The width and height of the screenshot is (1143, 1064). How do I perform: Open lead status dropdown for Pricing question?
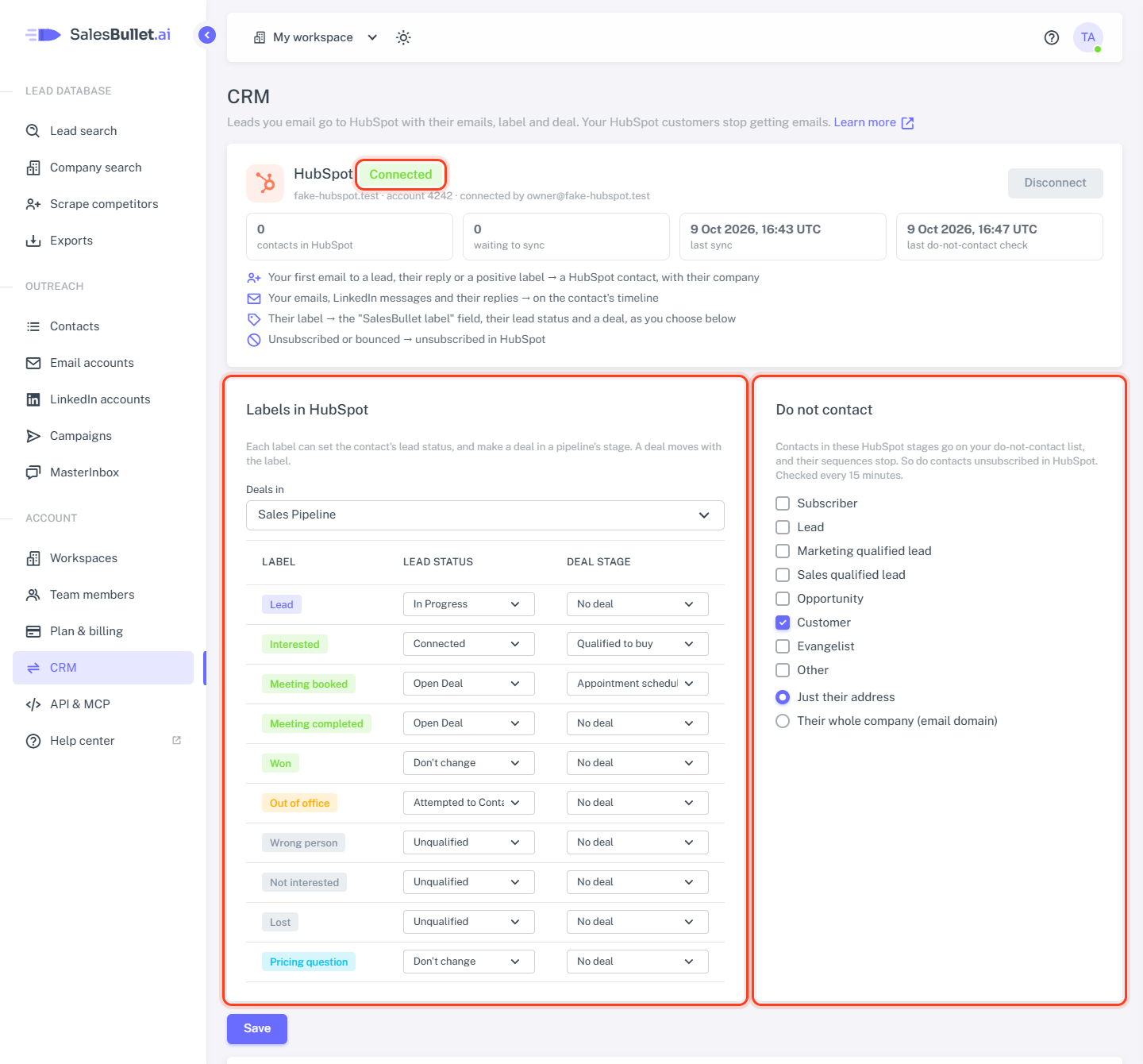tap(468, 962)
